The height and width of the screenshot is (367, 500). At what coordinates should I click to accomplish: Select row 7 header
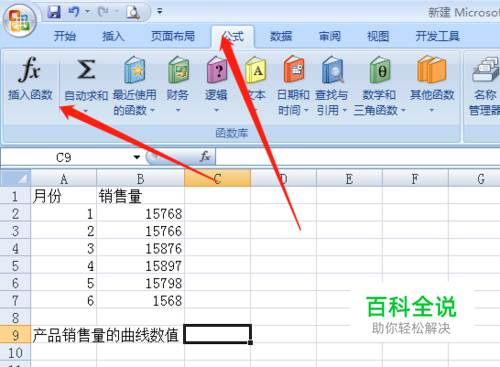(x=15, y=300)
